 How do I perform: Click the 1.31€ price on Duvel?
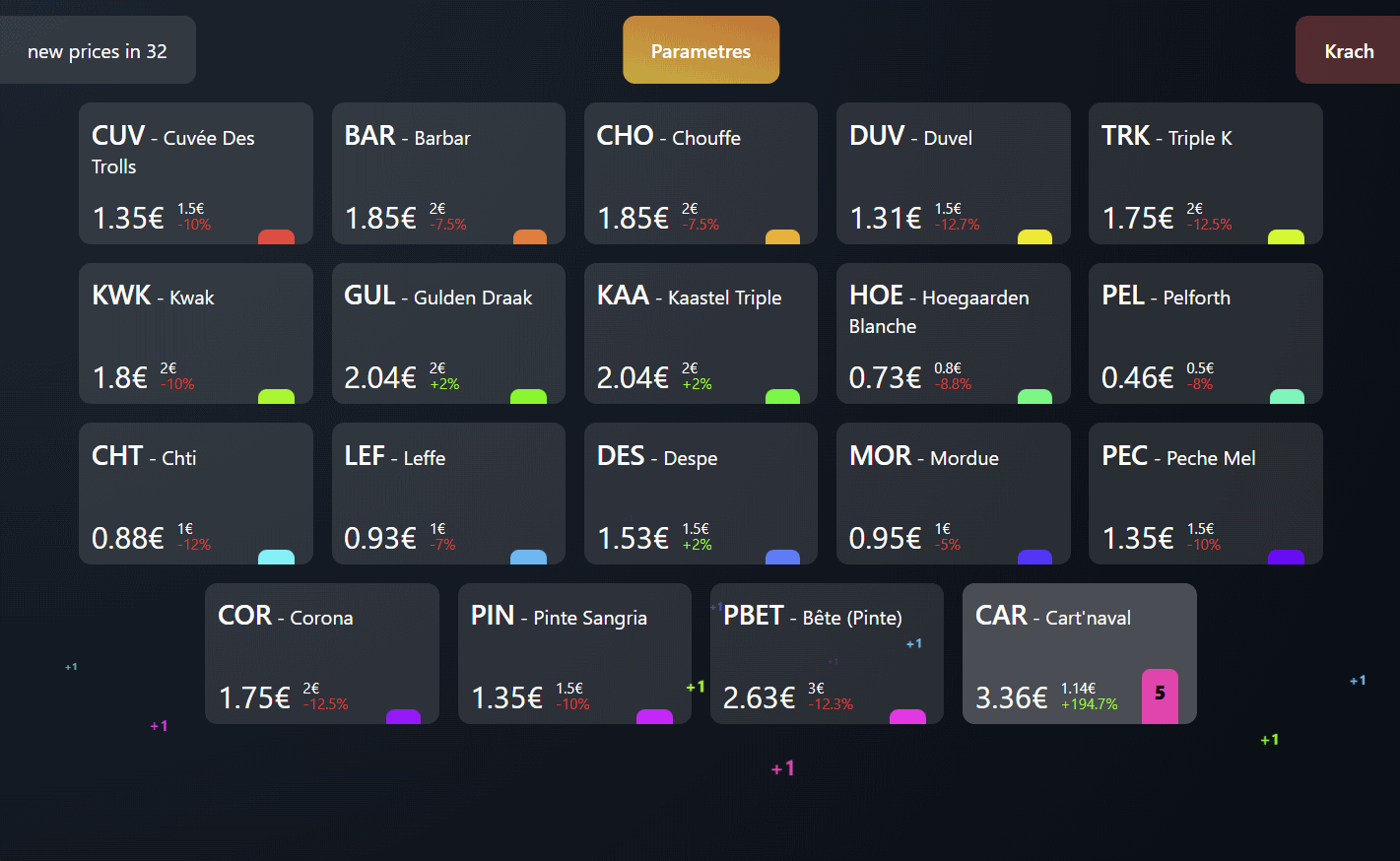885,219
